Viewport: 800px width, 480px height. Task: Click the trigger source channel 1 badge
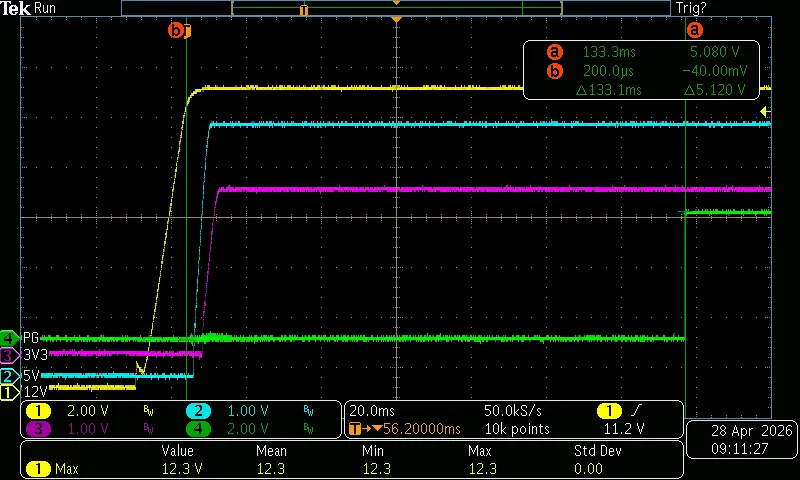pyautogui.click(x=609, y=411)
